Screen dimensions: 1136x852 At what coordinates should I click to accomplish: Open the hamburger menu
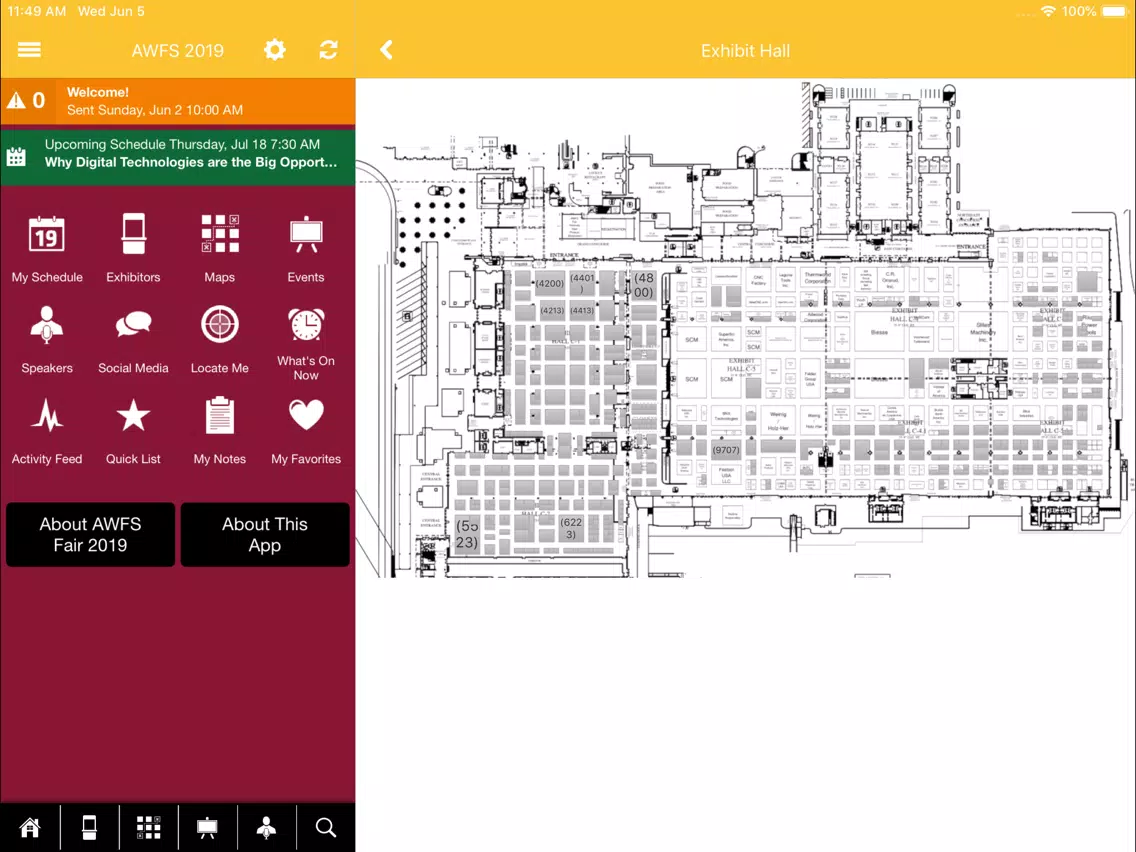[29, 50]
